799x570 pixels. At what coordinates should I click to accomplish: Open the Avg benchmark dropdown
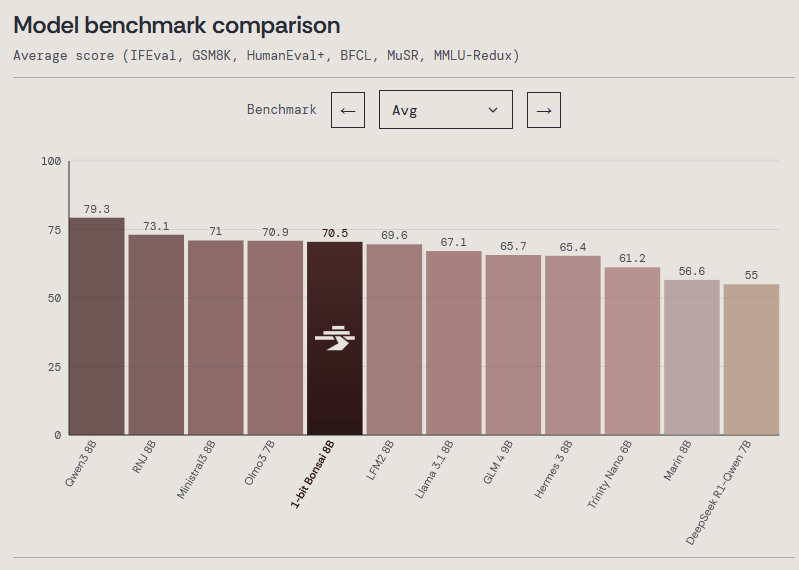click(445, 110)
